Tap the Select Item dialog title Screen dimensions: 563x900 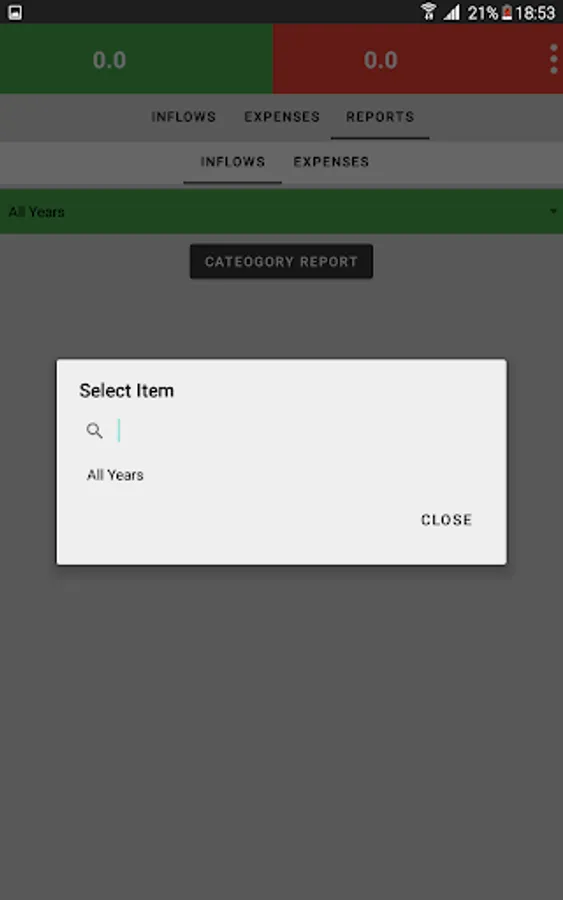(x=126, y=390)
